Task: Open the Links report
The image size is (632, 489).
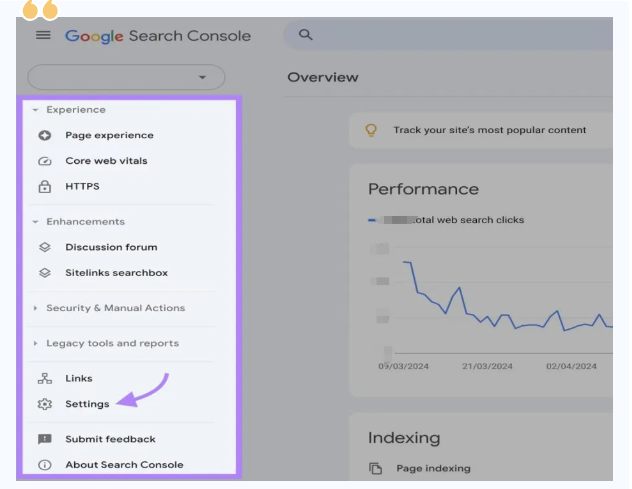Action: [x=79, y=379]
